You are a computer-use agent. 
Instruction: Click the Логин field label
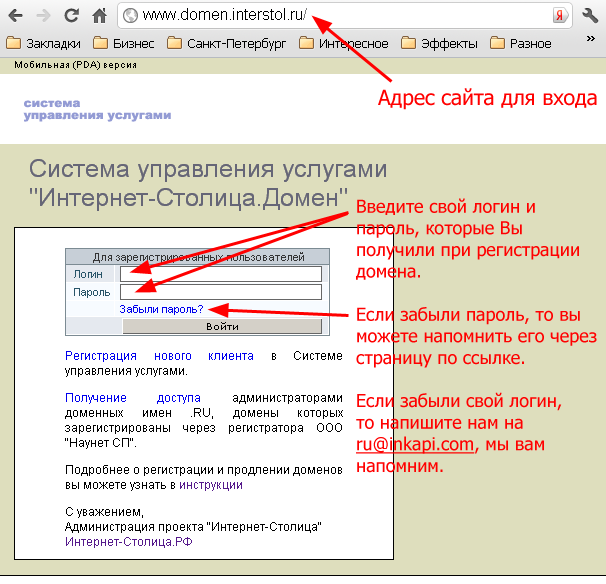coord(88,274)
